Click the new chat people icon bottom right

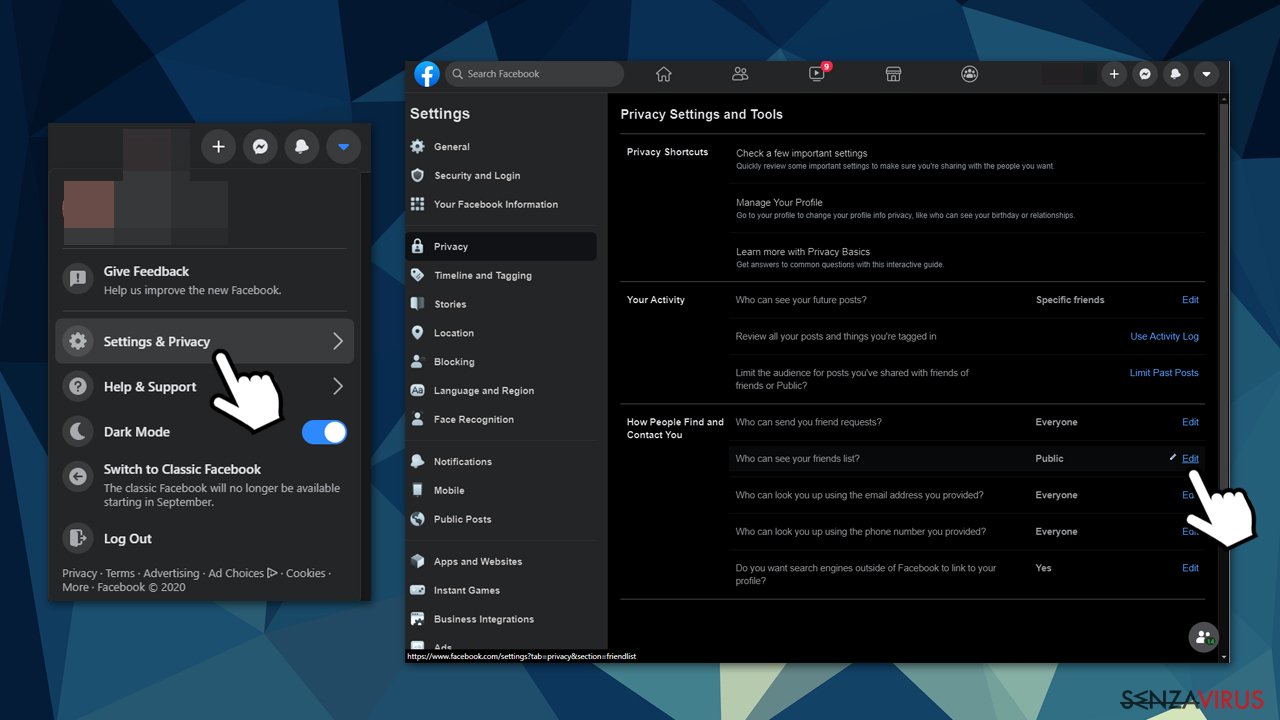1203,636
